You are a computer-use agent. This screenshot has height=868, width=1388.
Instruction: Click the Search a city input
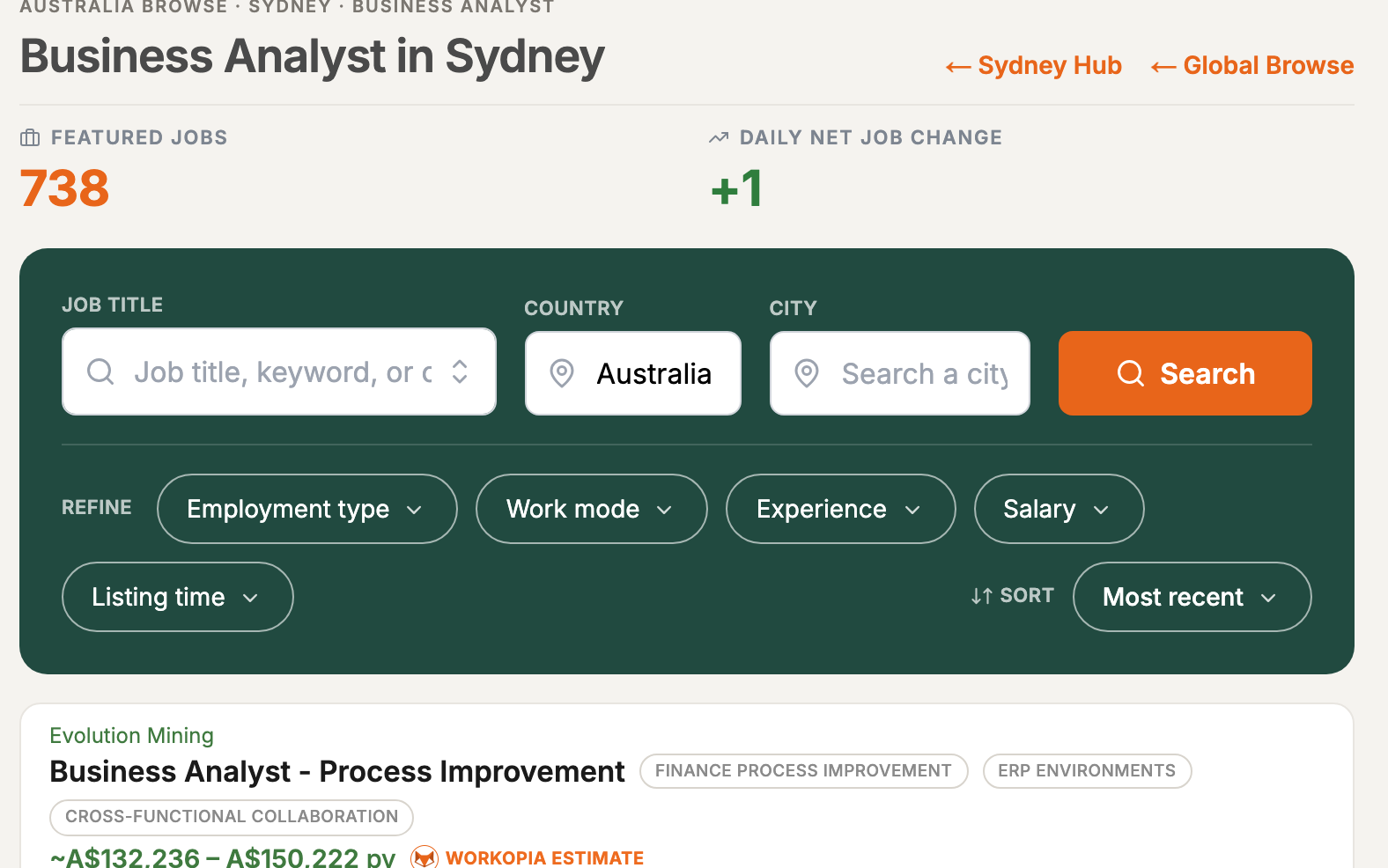pos(900,373)
